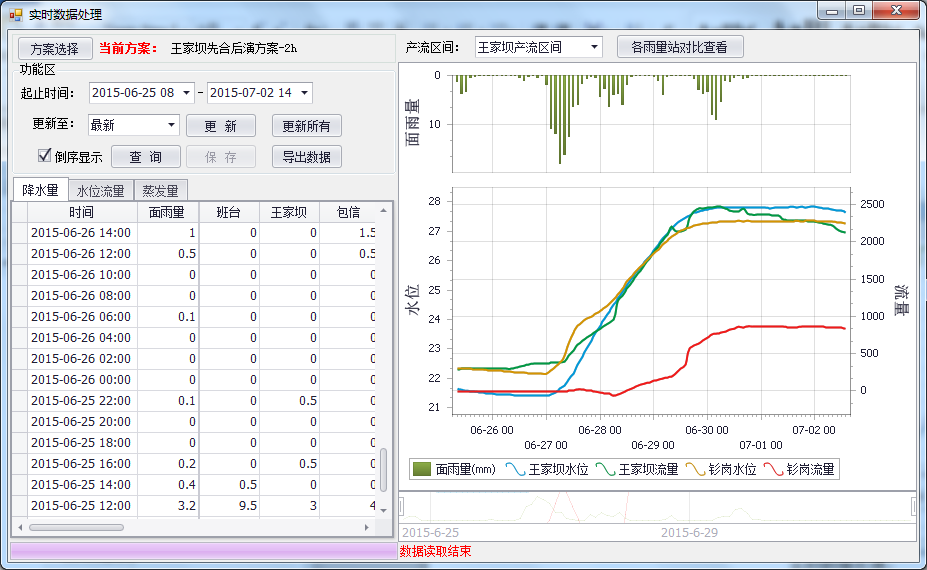927x570 pixels.
Task: Click the 钐岗流量 red legend icon
Action: pyautogui.click(x=773, y=469)
